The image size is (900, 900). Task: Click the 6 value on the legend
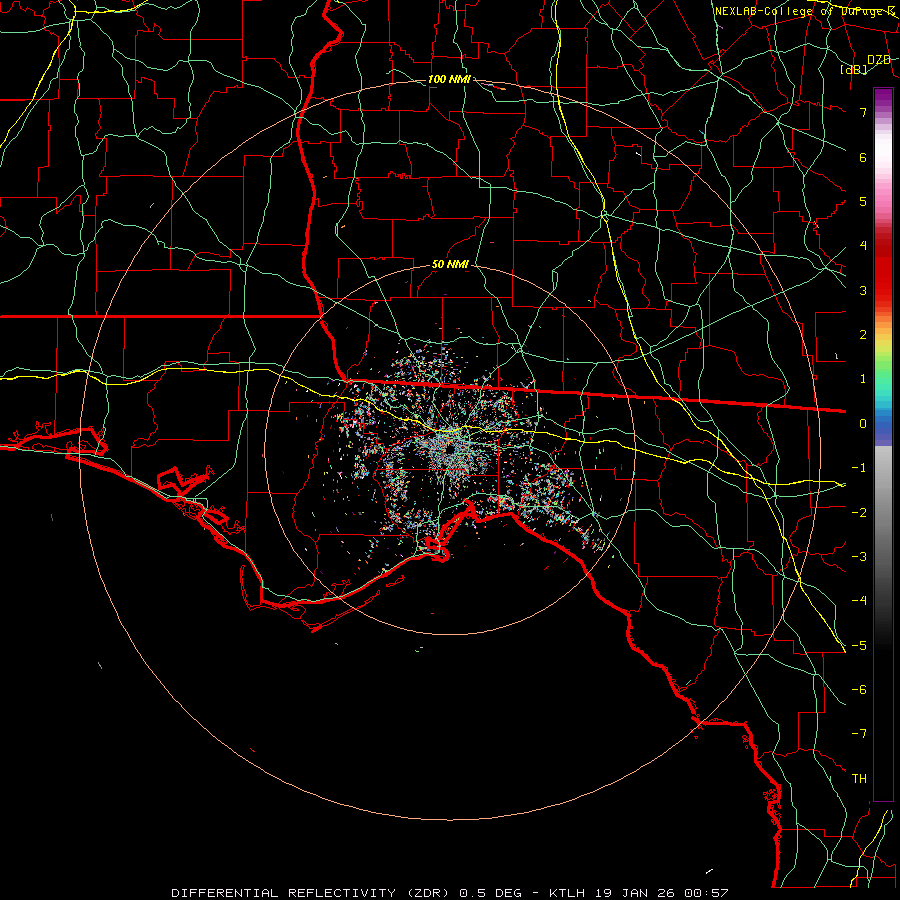pos(863,157)
